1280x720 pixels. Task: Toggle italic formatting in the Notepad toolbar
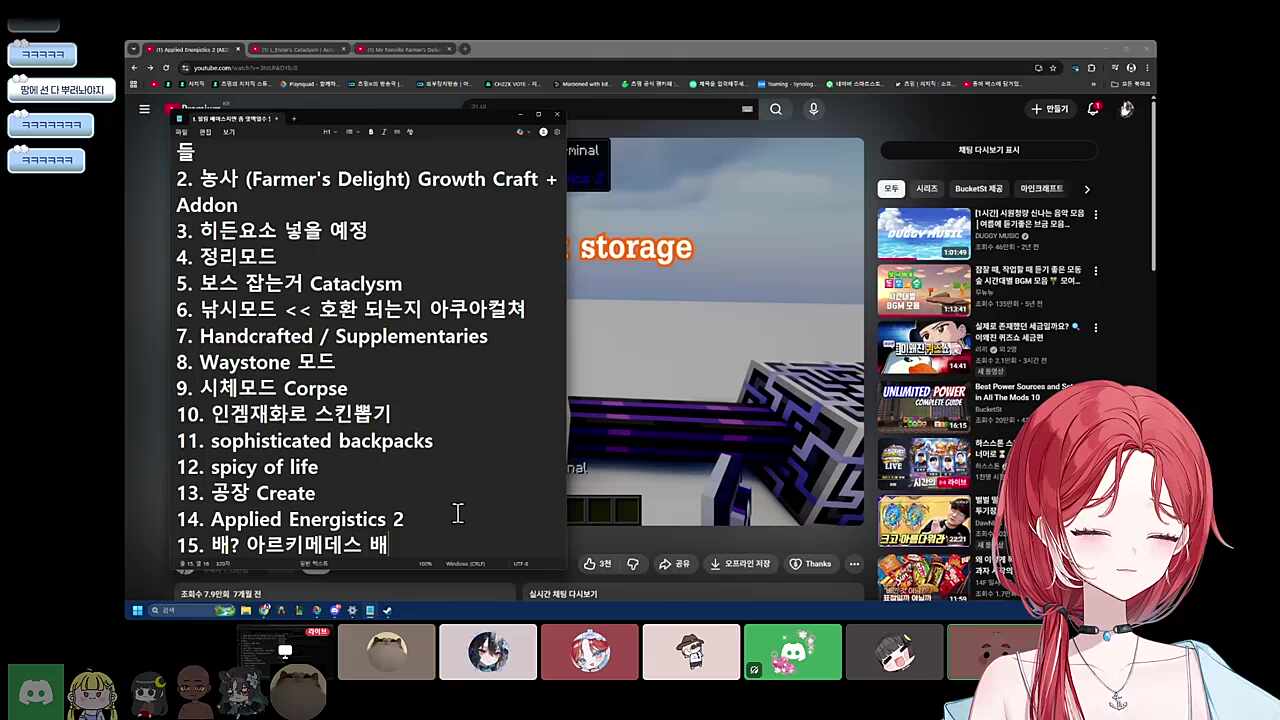coord(383,131)
